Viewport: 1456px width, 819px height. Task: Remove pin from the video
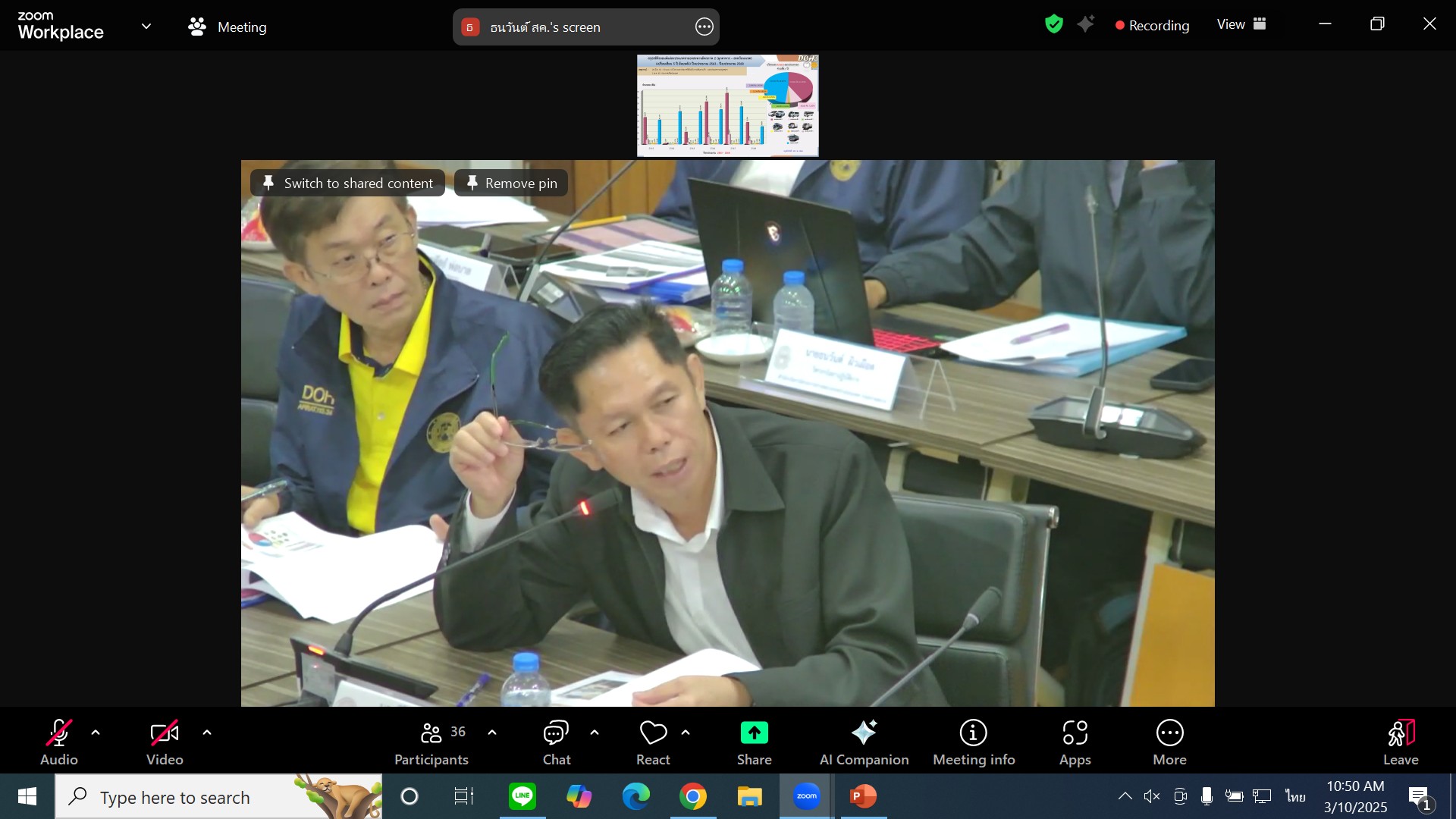(511, 183)
